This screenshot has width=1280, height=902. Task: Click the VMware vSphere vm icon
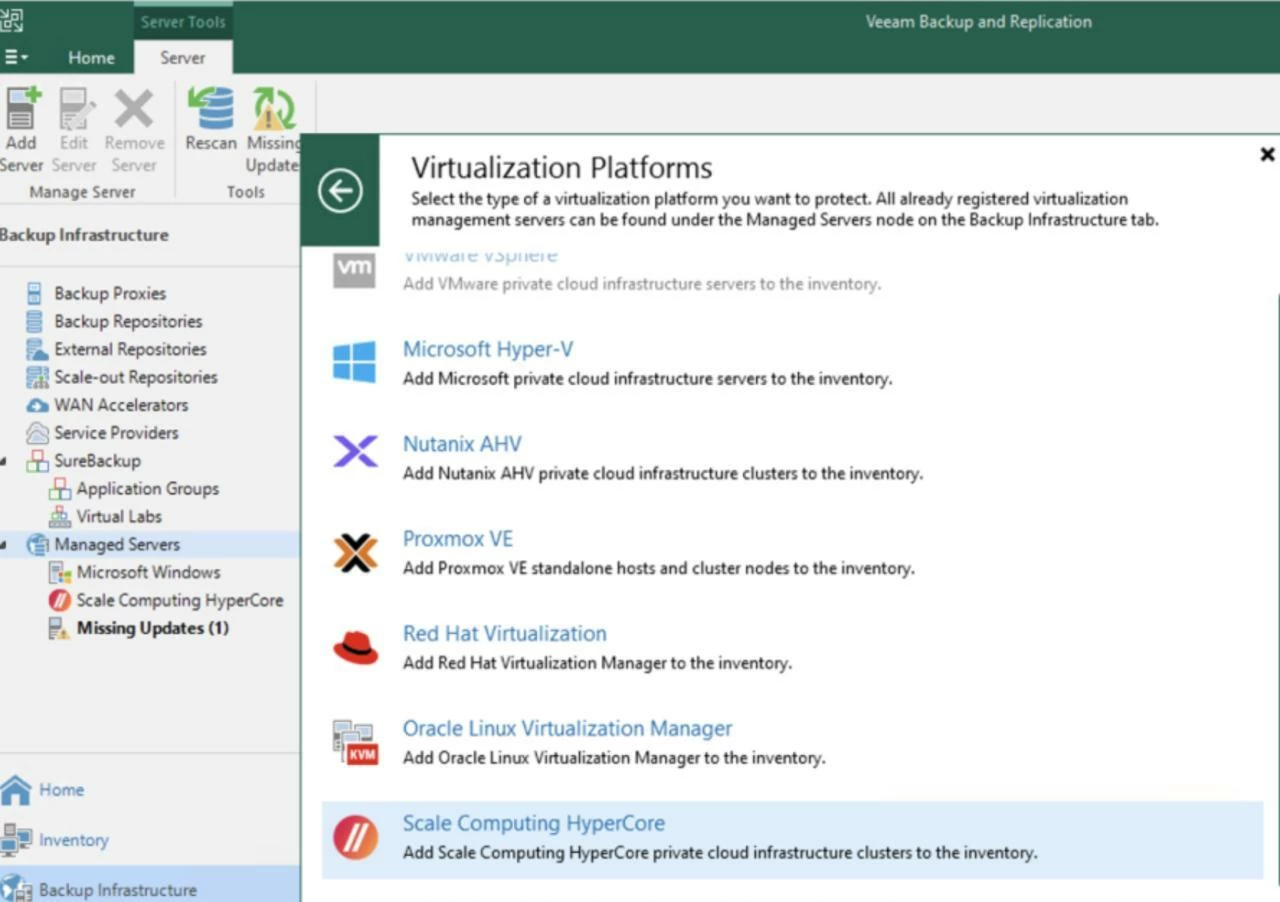pos(354,269)
